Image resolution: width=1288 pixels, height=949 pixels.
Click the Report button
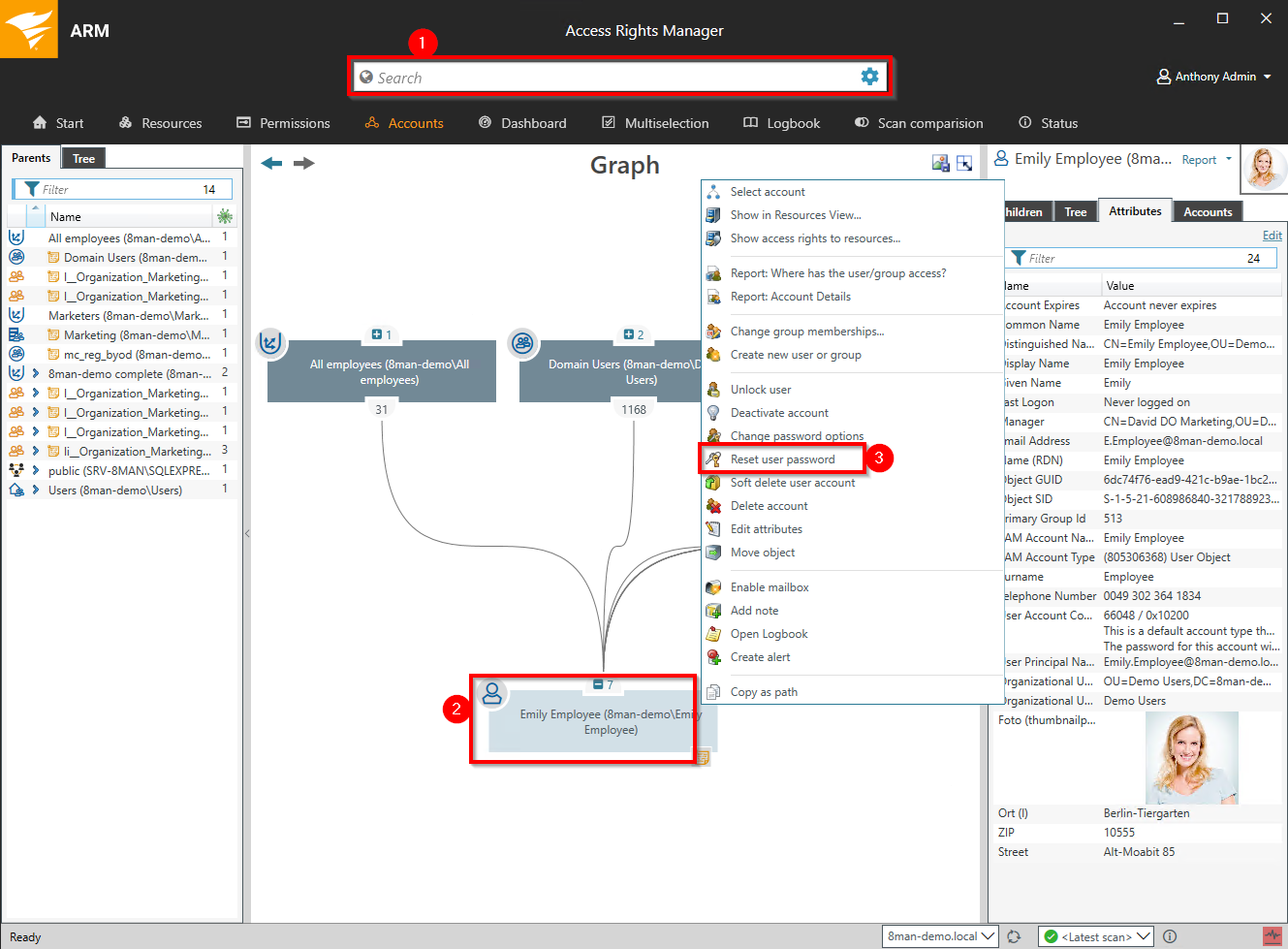click(1199, 160)
